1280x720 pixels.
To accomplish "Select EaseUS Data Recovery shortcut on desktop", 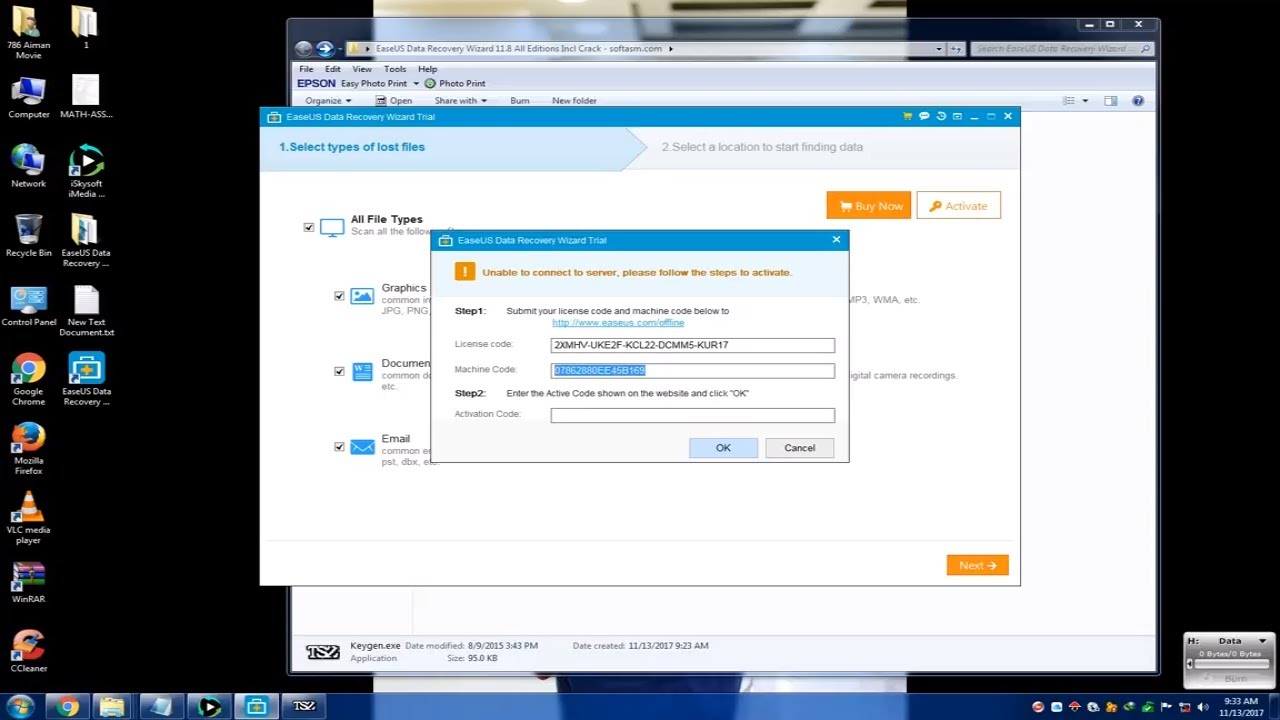I will point(87,380).
